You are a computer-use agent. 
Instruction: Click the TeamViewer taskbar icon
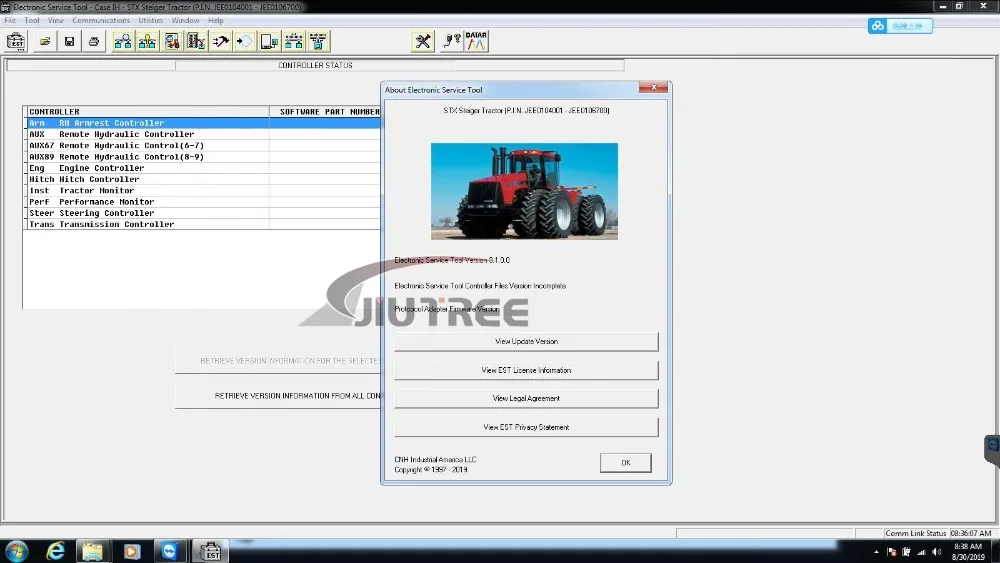(x=169, y=551)
